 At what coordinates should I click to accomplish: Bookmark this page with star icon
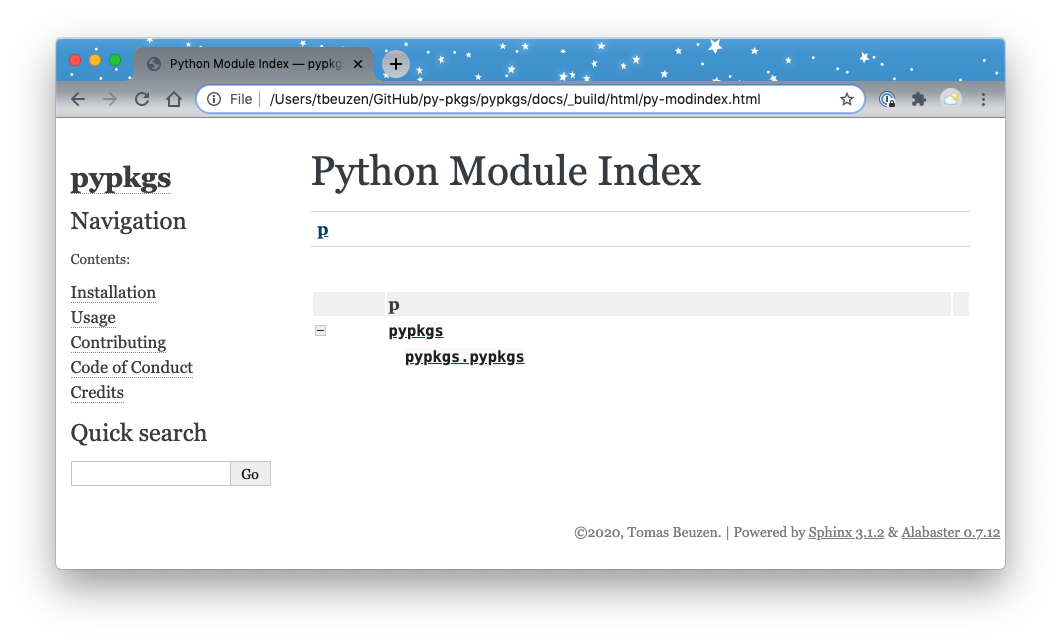(846, 99)
